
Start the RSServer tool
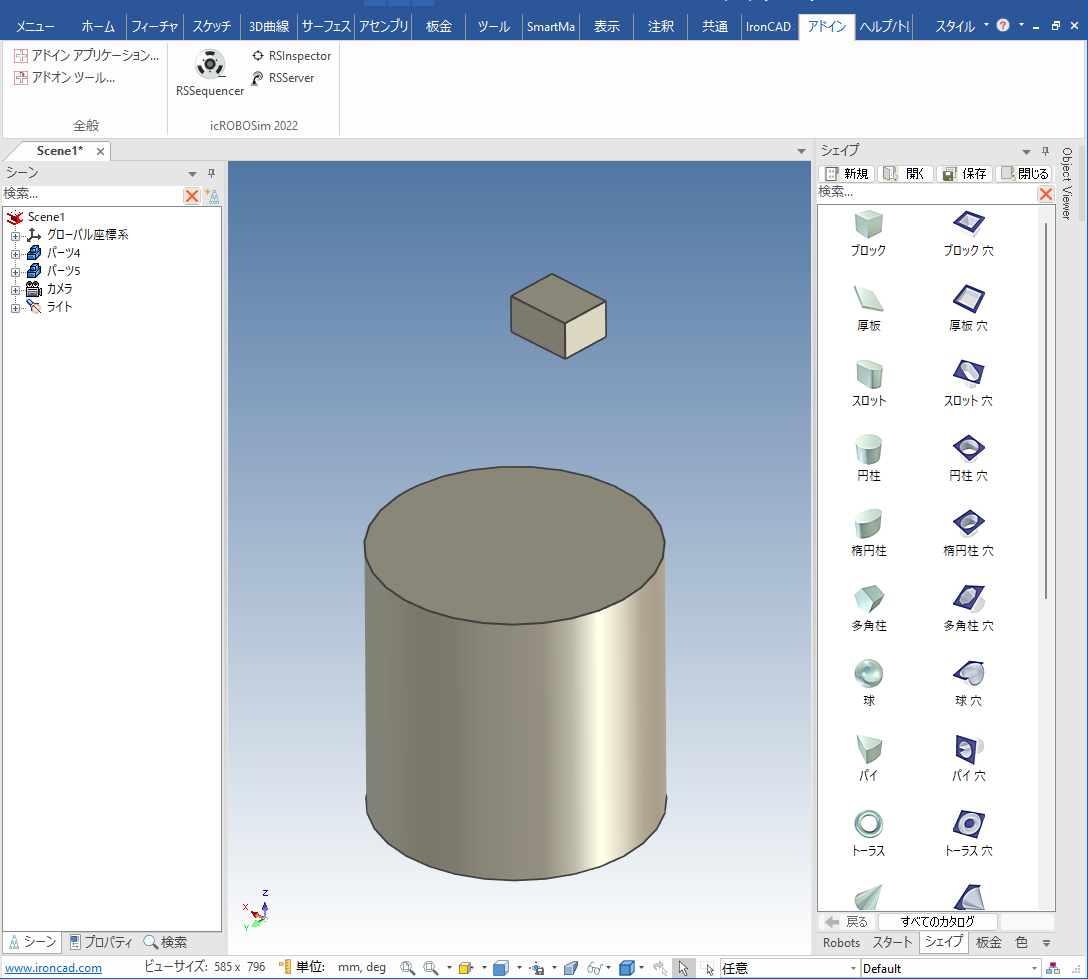[x=291, y=78]
